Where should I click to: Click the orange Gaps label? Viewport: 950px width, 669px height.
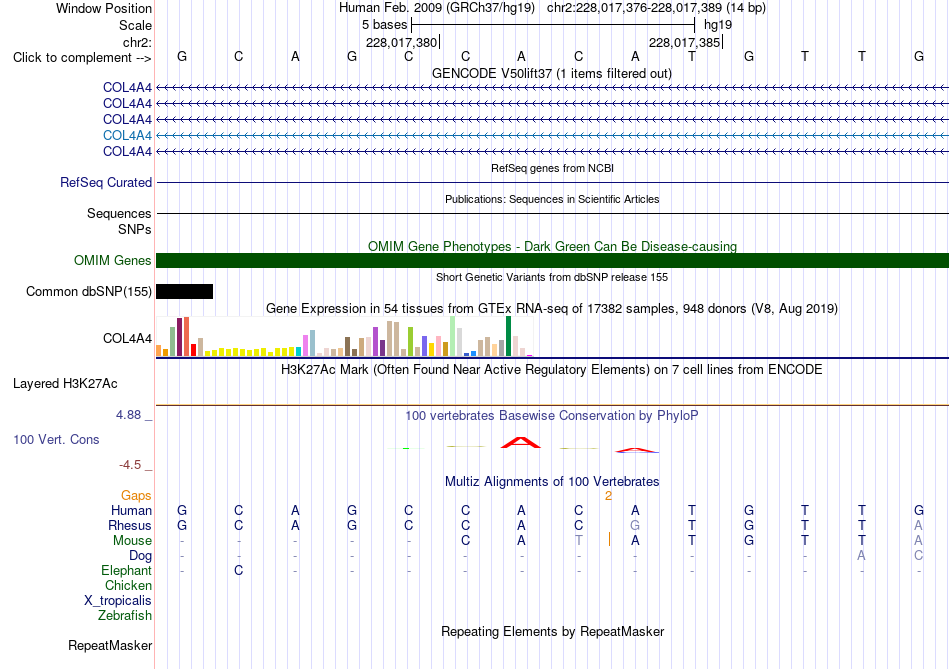(x=136, y=496)
